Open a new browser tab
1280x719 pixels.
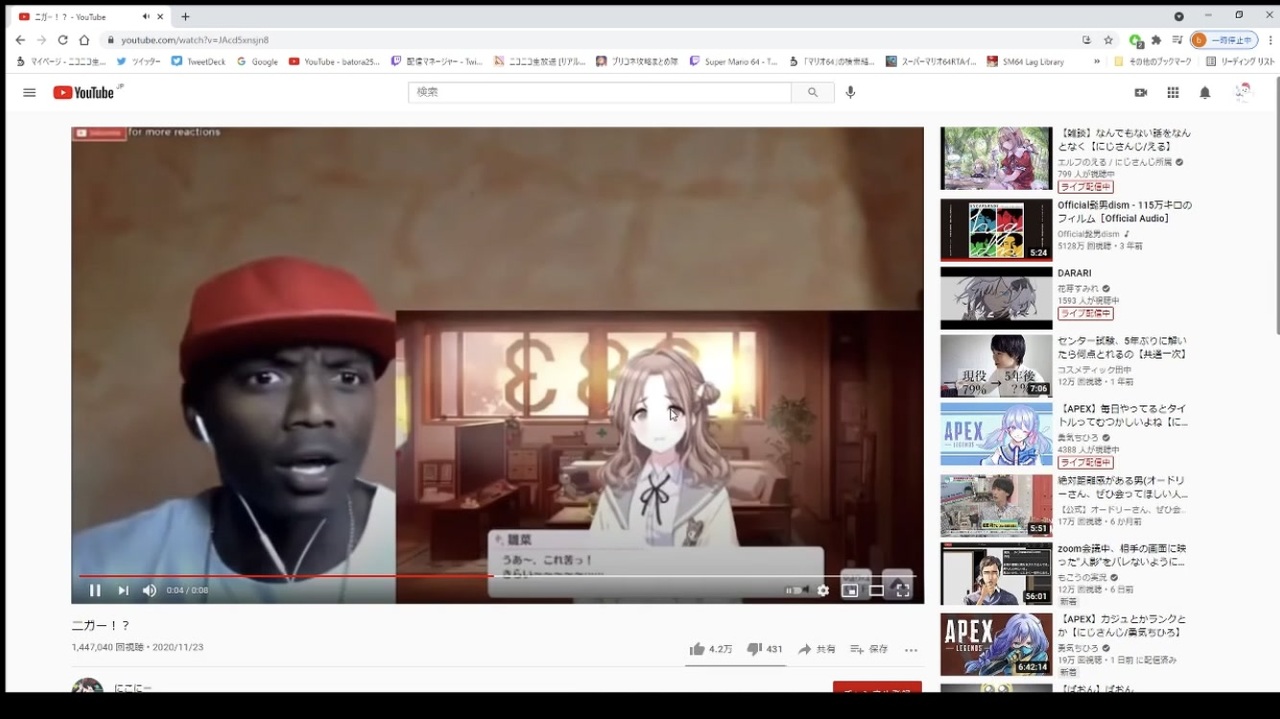185,17
